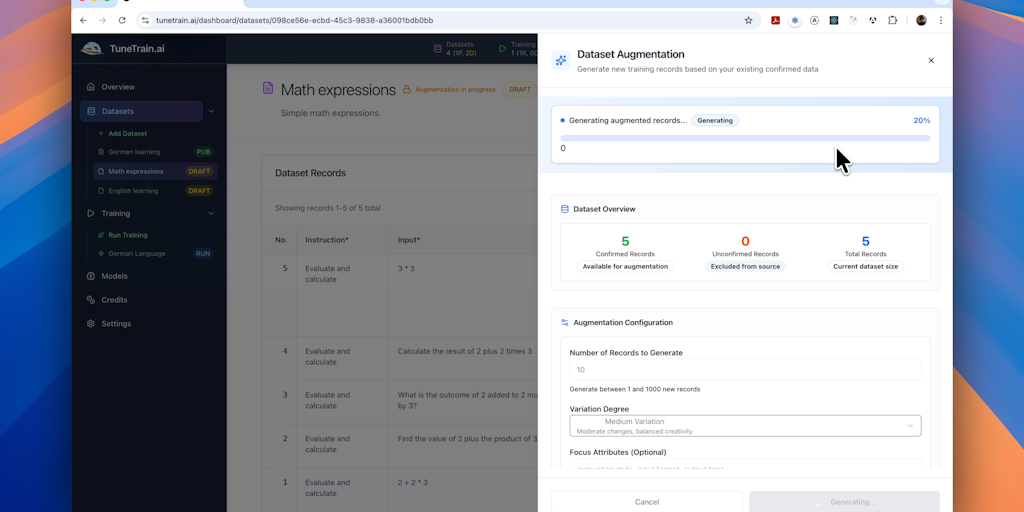
Task: Click the Run Training rocket icon
Action: pos(101,235)
